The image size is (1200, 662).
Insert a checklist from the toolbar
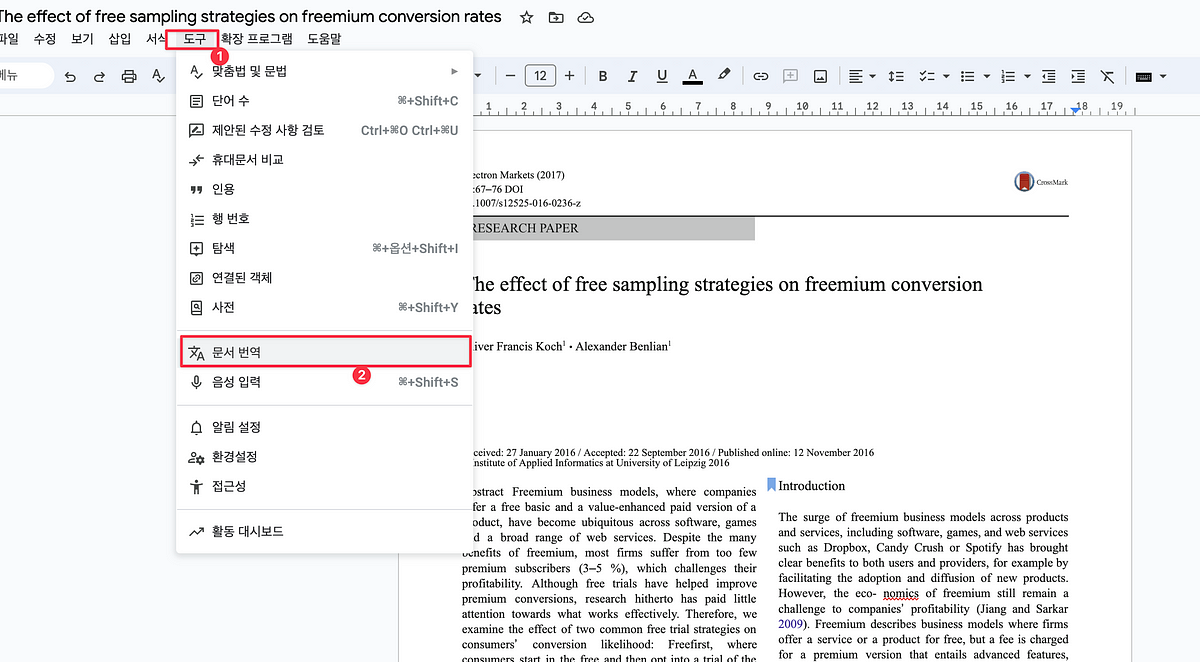(x=925, y=76)
